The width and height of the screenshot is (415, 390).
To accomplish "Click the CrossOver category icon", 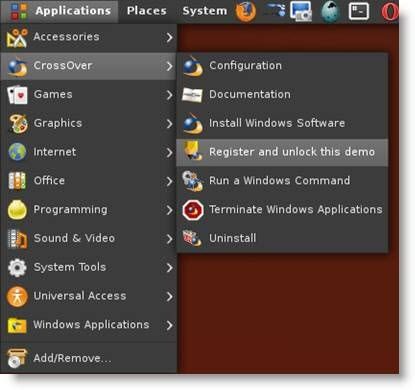I will (x=17, y=66).
